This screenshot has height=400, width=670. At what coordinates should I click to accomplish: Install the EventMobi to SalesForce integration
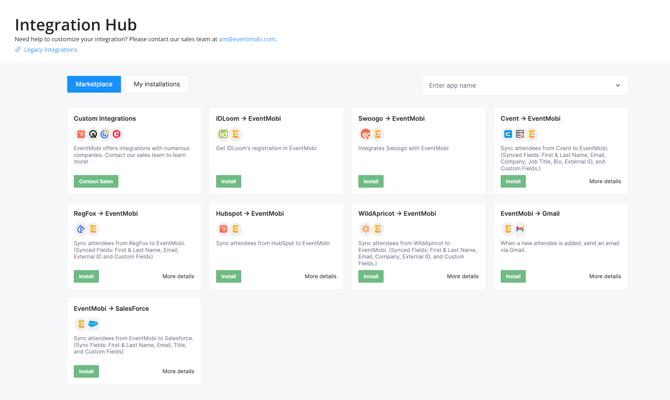86,371
